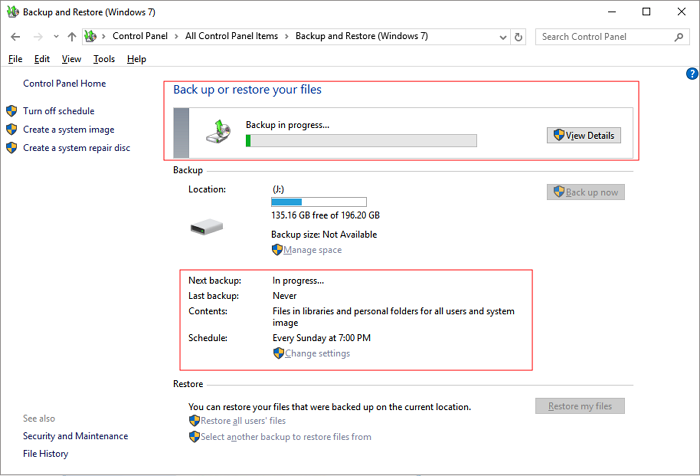700x476 pixels.
Task: Refresh the Control Panel page
Action: click(x=518, y=37)
